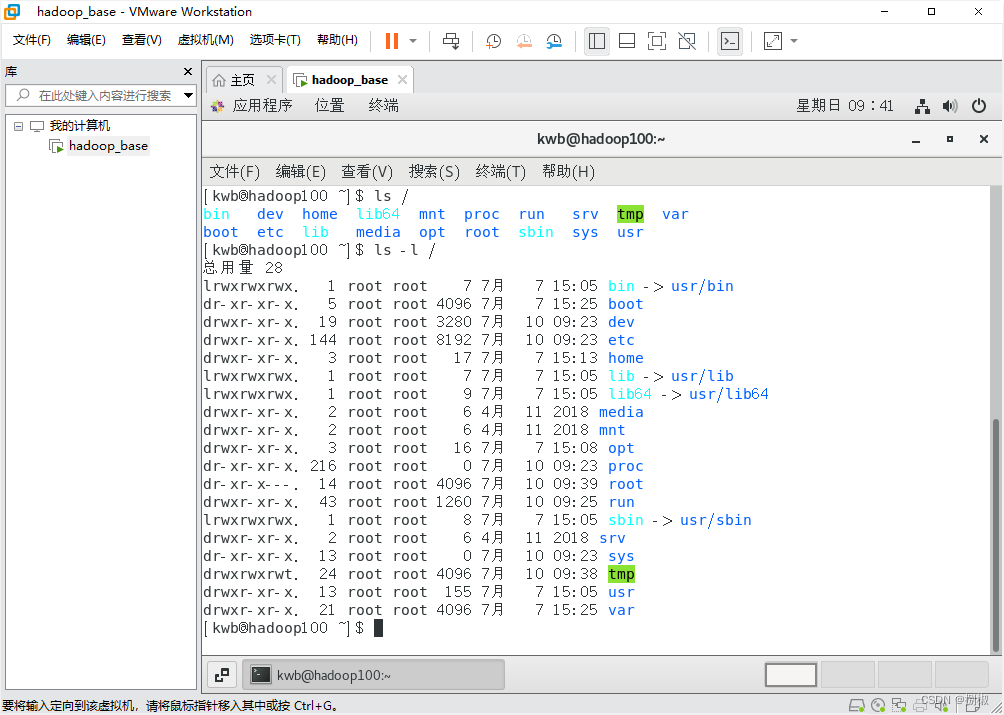Click the terminal vertical scrollbar thumb
This screenshot has height=715, width=1004.
pos(996,533)
